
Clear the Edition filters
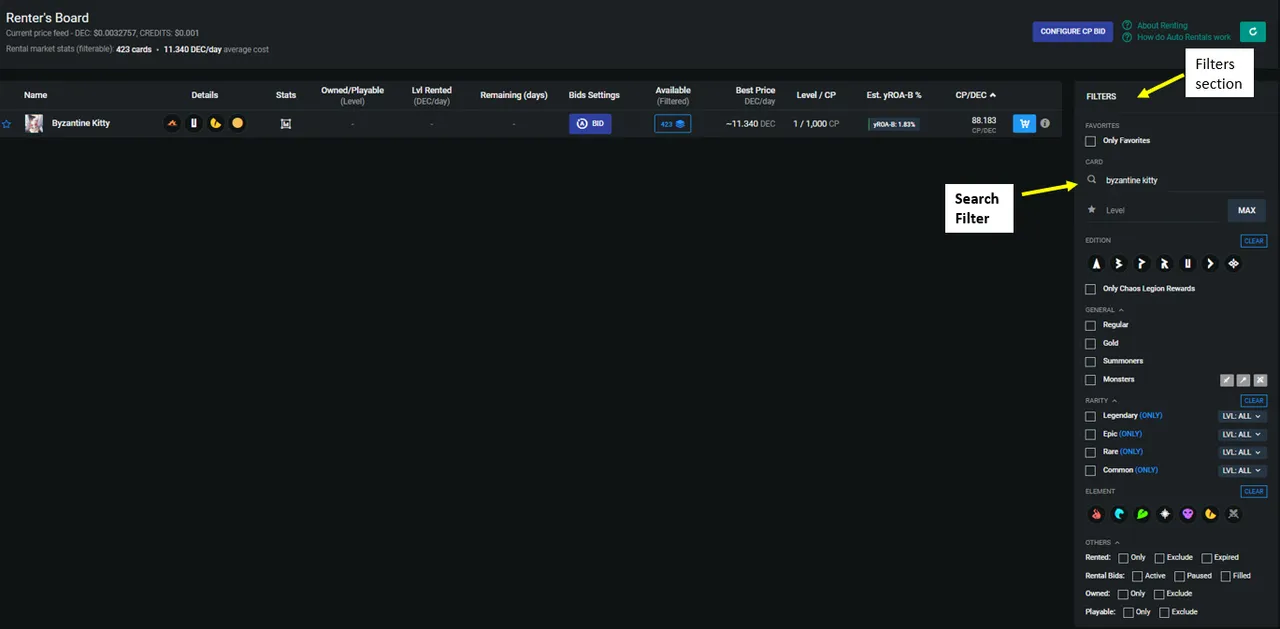[1254, 241]
